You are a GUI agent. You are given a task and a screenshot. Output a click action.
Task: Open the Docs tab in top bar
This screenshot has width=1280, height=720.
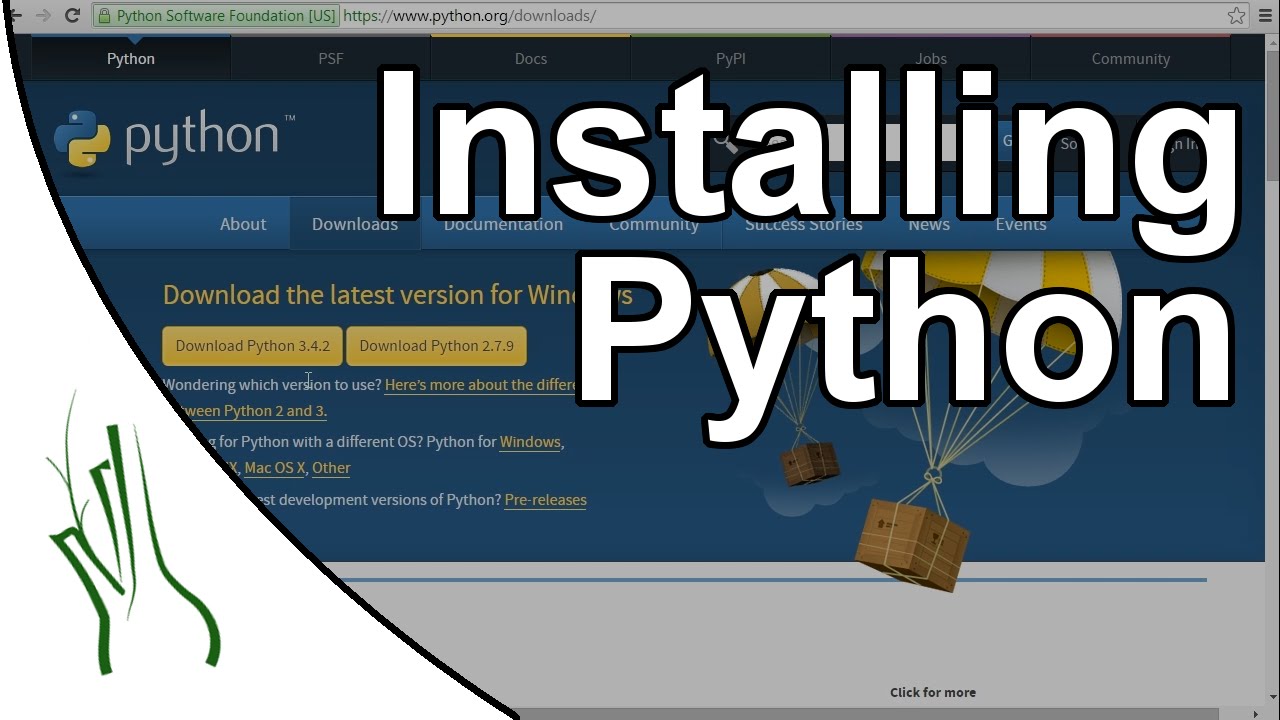click(x=531, y=58)
